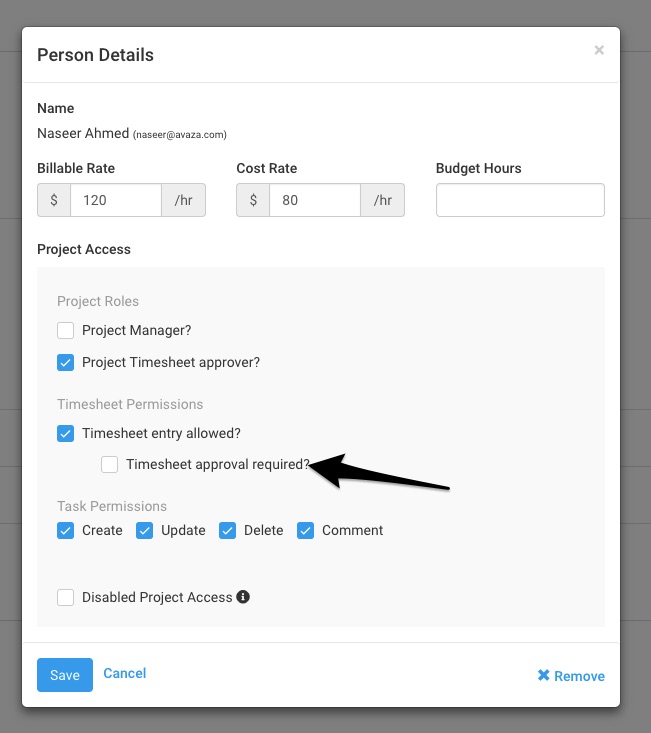Screen dimensions: 651x733
Task: Uncheck the Create task permission
Action: [x=65, y=531]
